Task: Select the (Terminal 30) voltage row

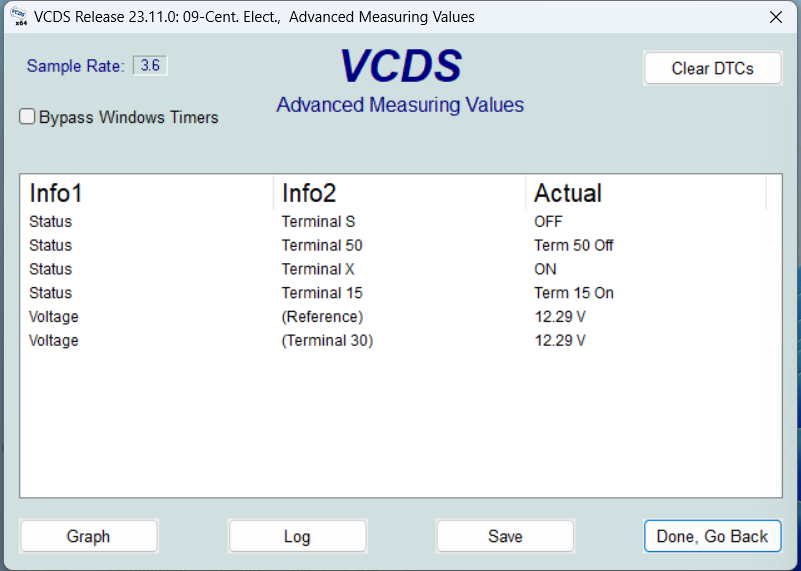Action: point(400,341)
